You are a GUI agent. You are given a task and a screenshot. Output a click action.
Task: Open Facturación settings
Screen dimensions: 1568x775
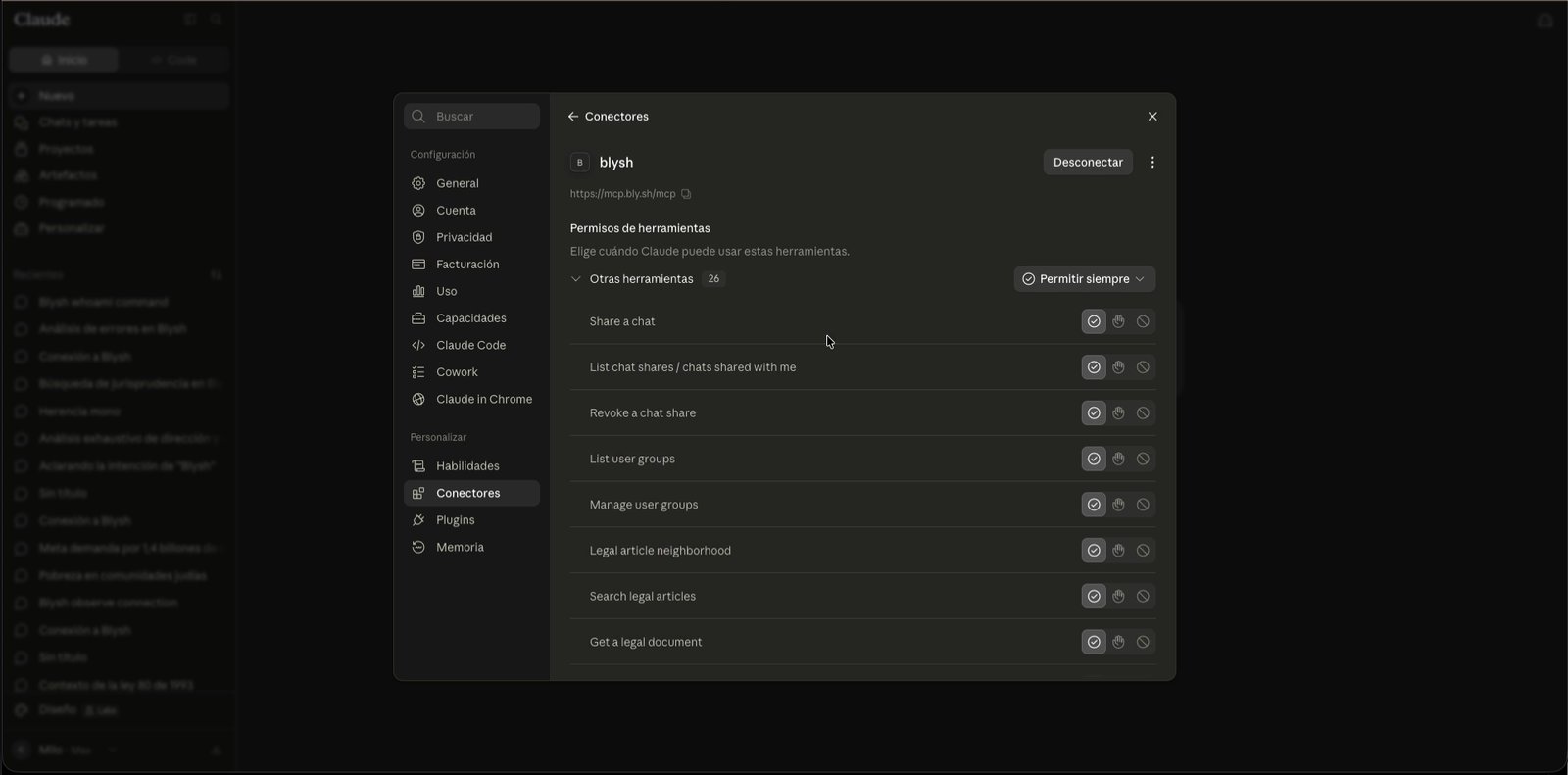[x=471, y=265]
